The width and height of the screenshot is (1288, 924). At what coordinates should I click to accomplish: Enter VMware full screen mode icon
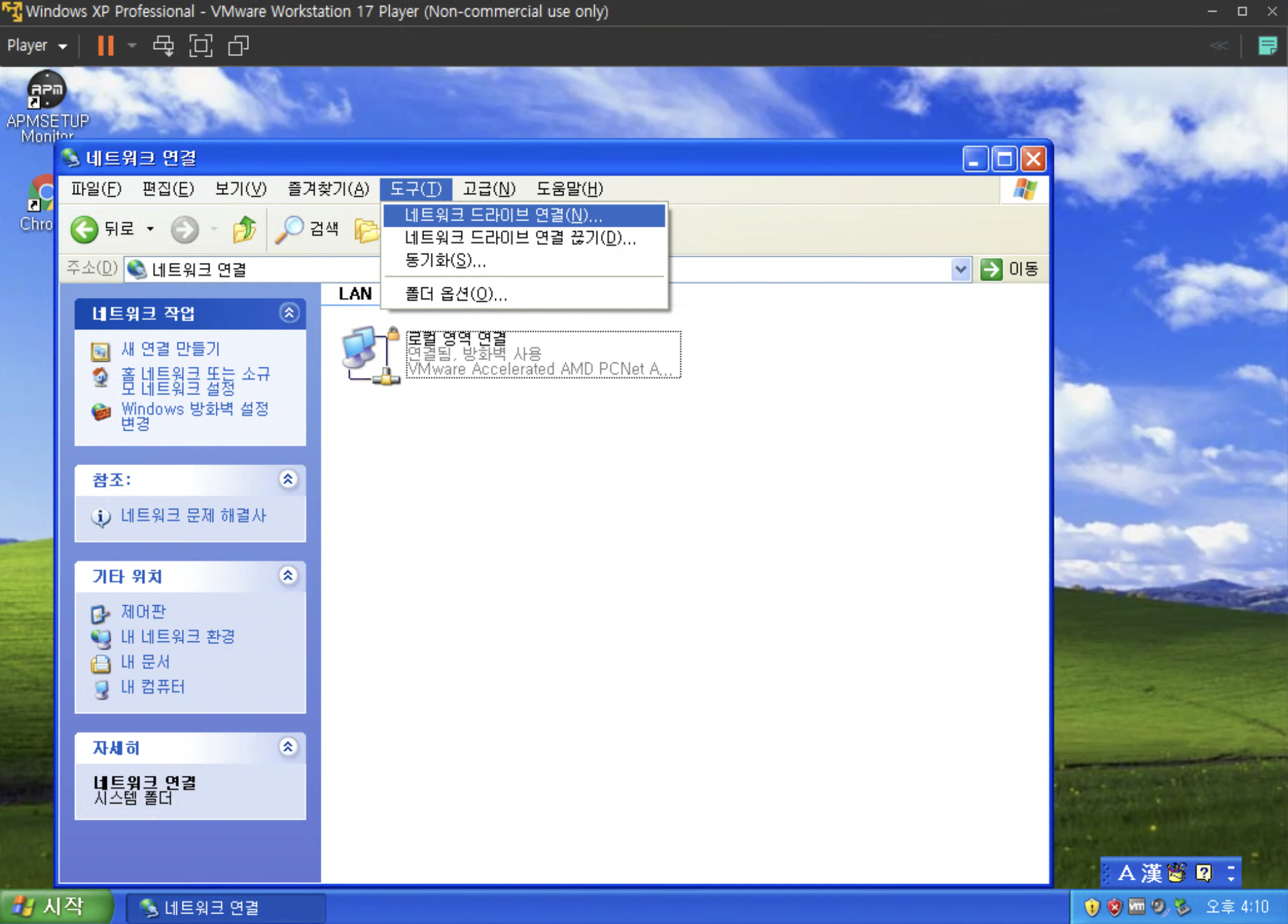[201, 45]
